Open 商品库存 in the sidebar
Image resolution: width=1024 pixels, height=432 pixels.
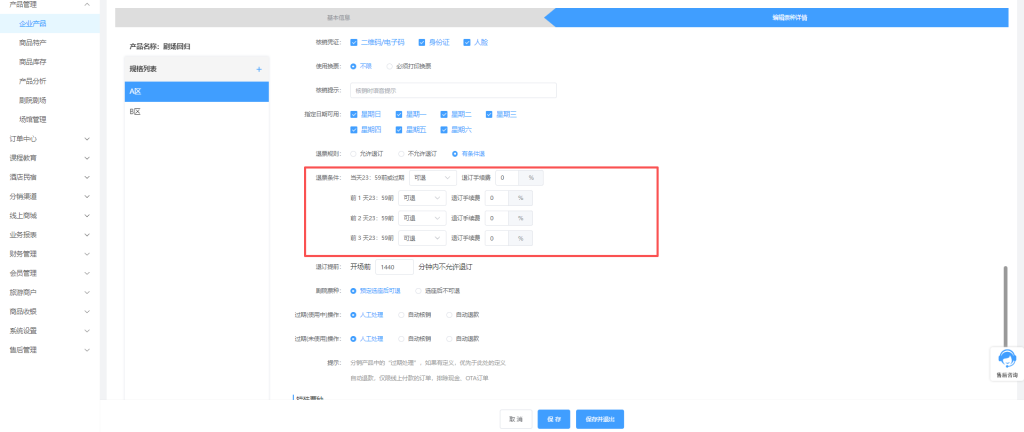pos(33,61)
